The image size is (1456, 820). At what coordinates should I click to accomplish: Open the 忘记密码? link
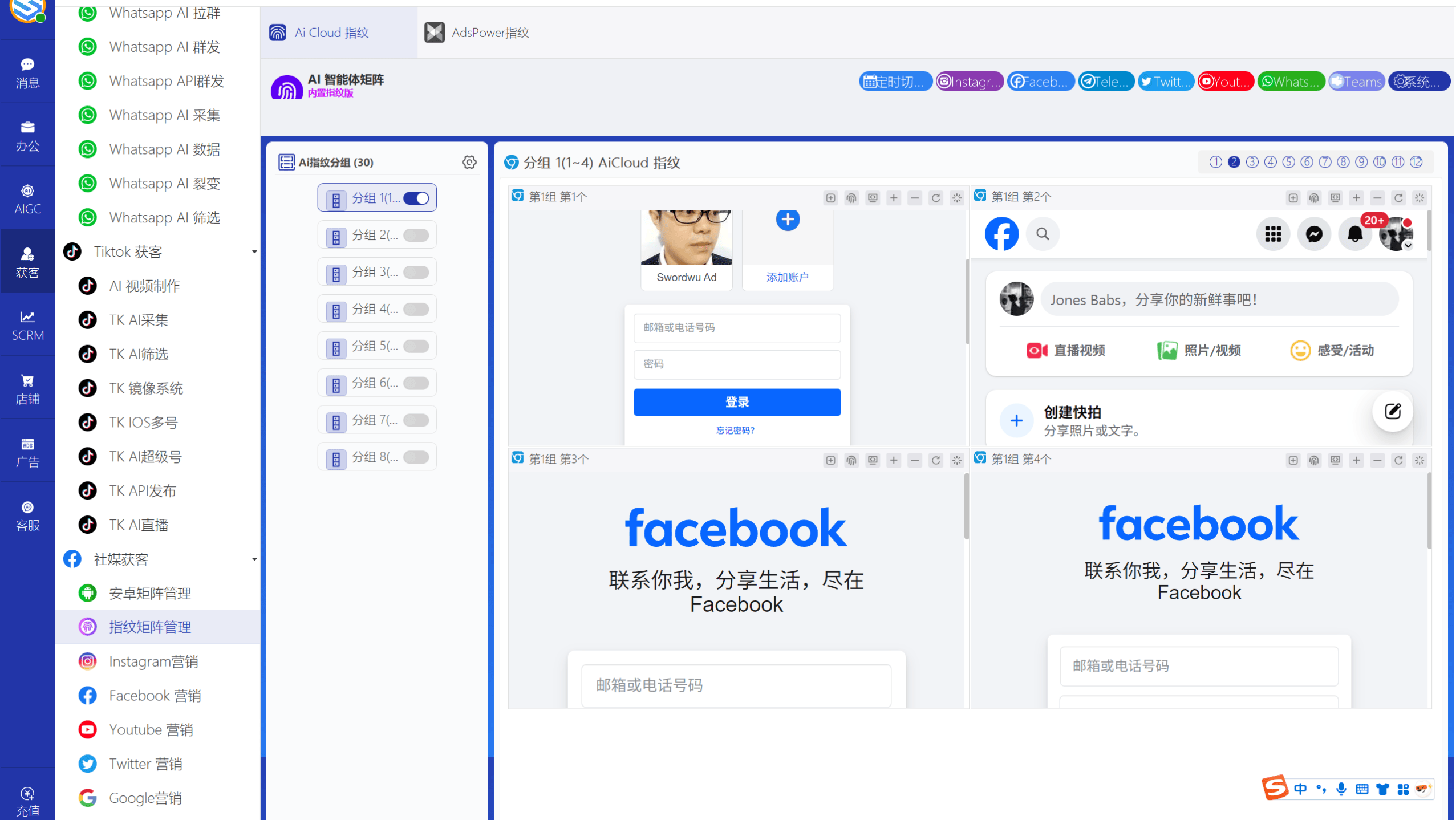tap(737, 430)
